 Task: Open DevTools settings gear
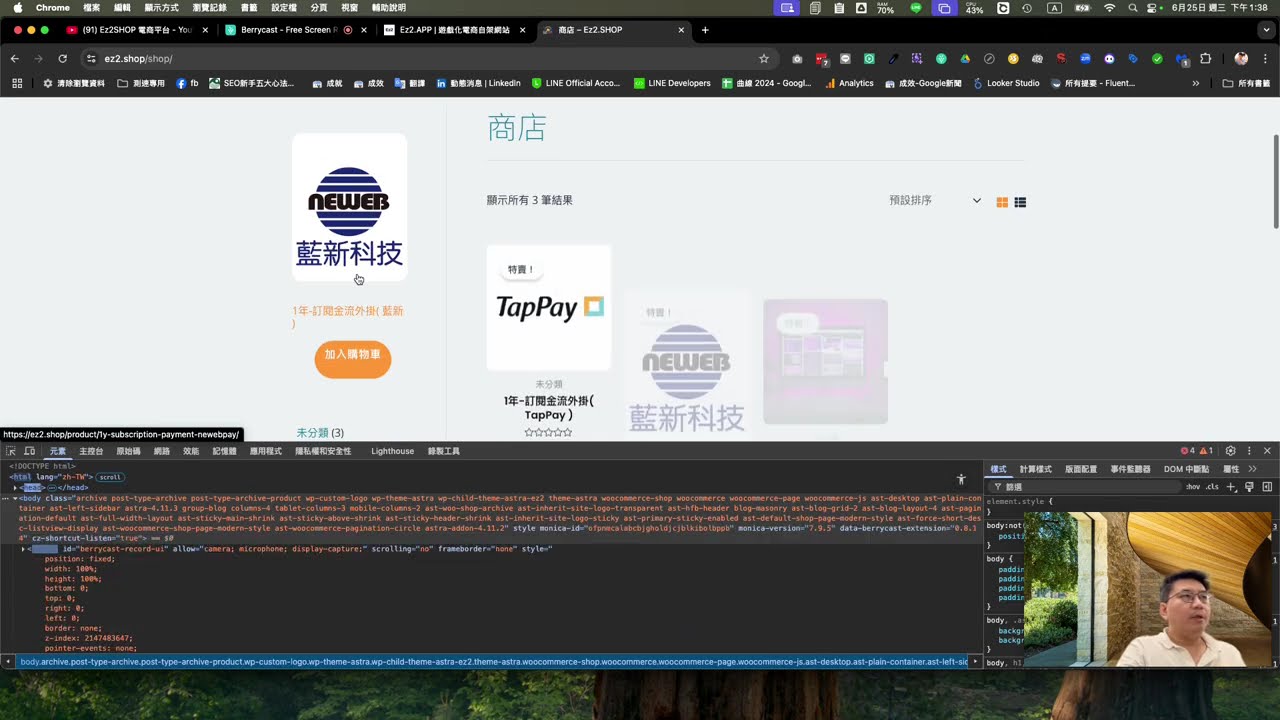pyautogui.click(x=1231, y=451)
